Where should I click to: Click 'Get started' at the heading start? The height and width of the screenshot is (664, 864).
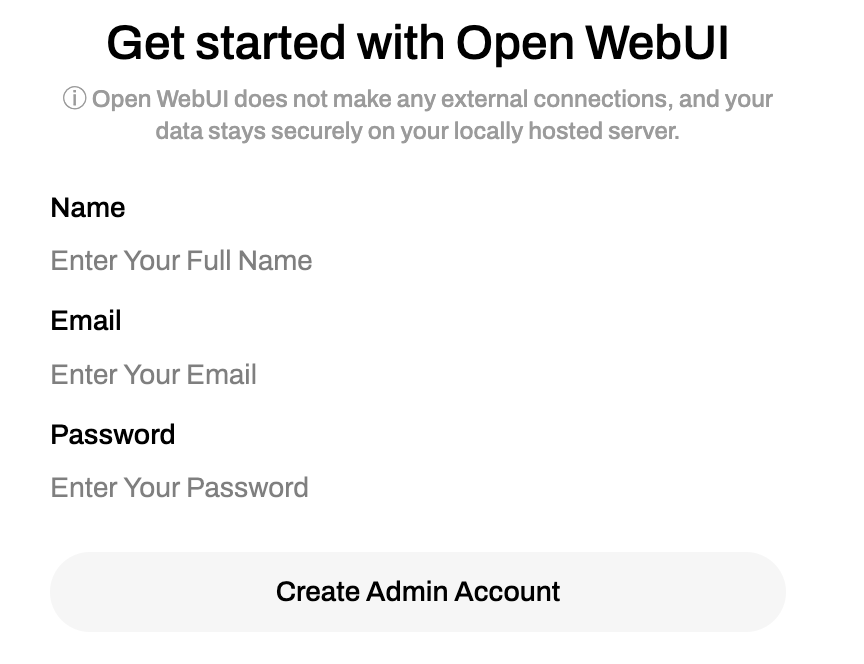tap(226, 43)
